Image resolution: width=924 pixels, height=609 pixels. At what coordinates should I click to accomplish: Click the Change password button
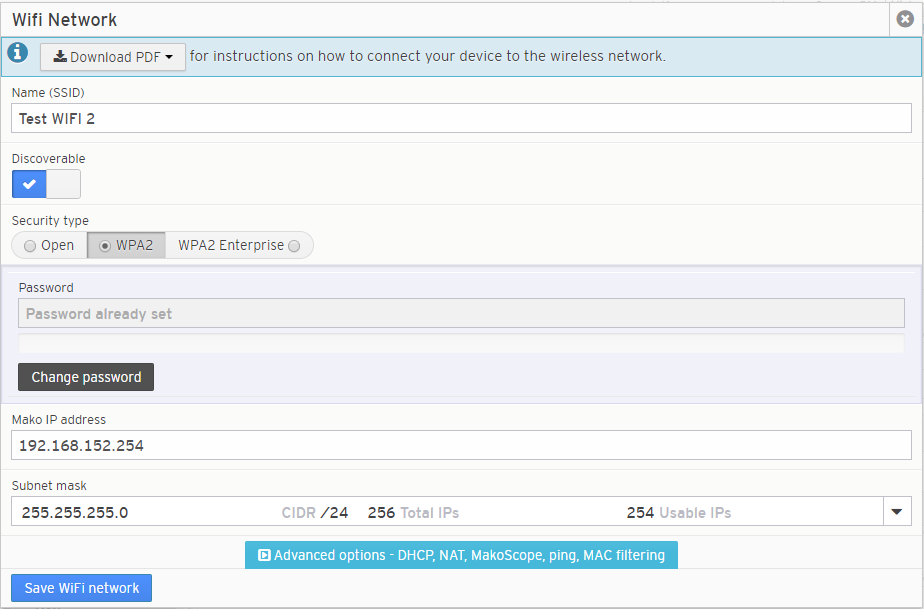coord(85,377)
